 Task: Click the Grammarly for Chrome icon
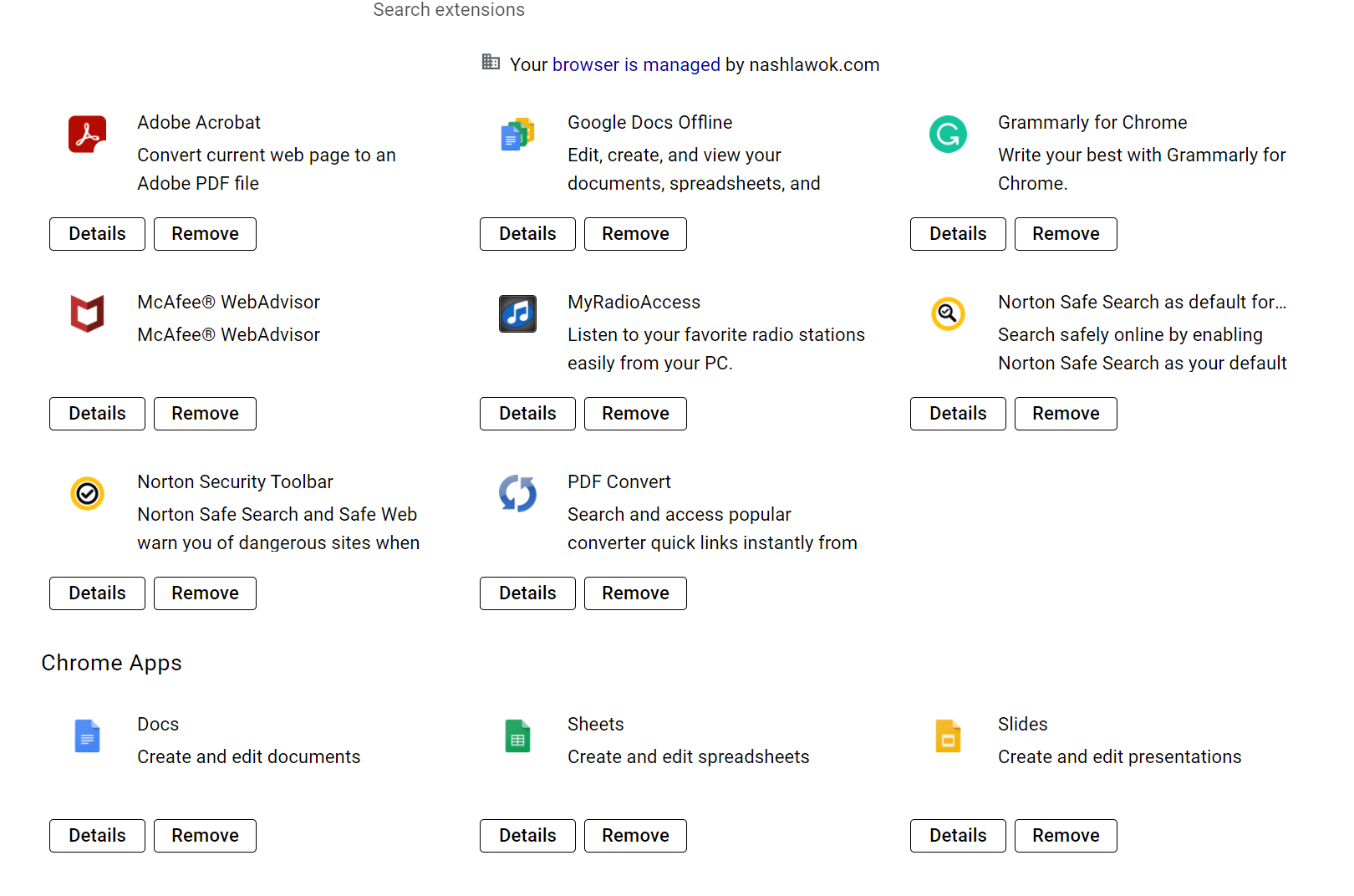[948, 135]
